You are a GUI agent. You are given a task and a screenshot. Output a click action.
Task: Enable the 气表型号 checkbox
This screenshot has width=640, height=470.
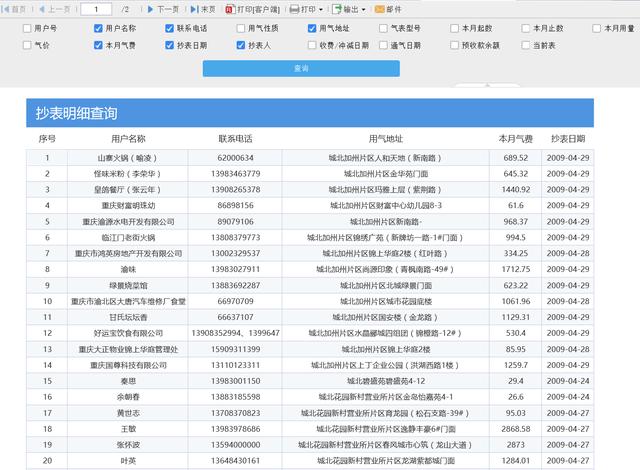point(383,28)
